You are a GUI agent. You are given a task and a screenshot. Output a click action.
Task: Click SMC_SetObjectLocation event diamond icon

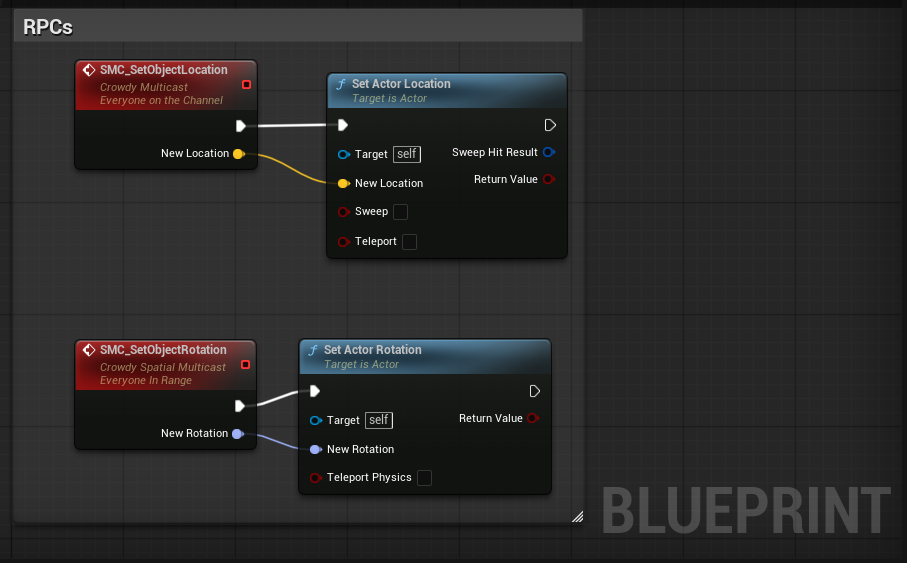(89, 70)
